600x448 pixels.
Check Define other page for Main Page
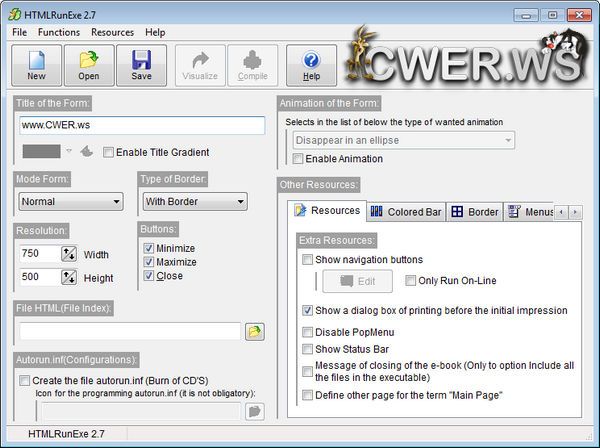[x=307, y=395]
